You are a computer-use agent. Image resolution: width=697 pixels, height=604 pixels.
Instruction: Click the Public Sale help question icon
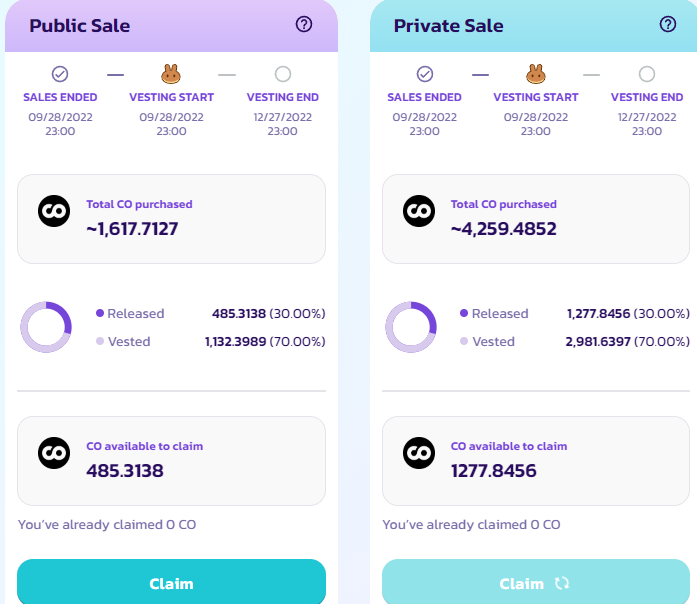pos(304,24)
